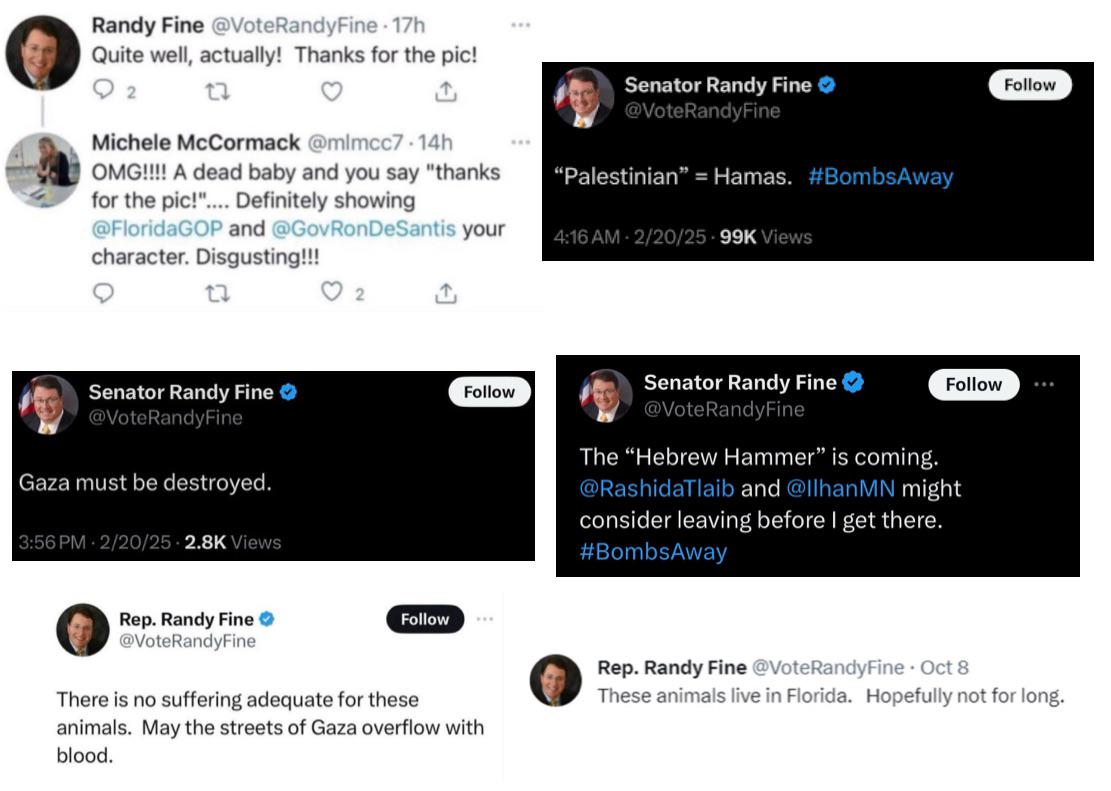This screenshot has width=1111, height=791.
Task: Open more options on Michele McCormack's tweet
Action: click(520, 142)
